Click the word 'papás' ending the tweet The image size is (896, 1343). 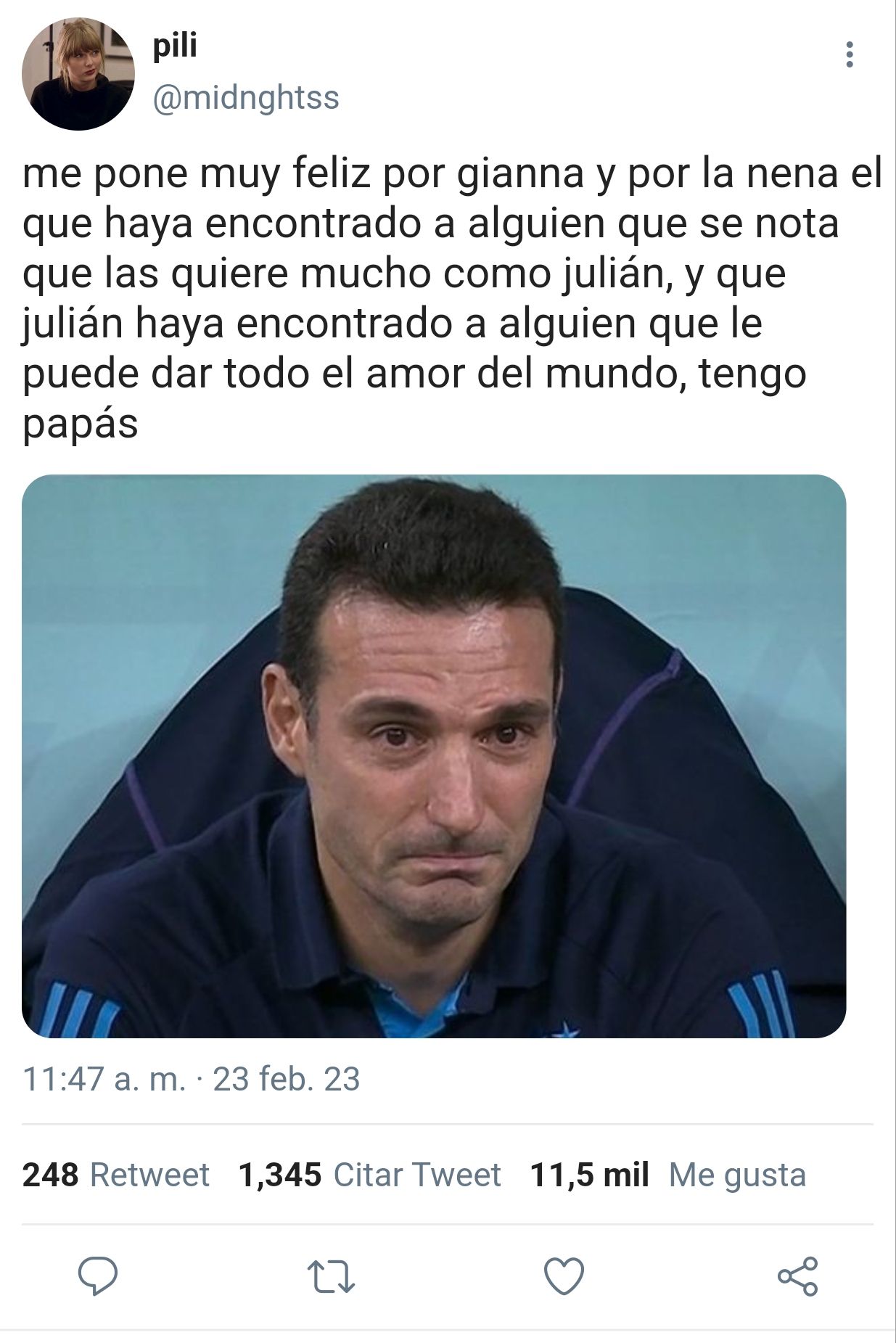click(80, 424)
